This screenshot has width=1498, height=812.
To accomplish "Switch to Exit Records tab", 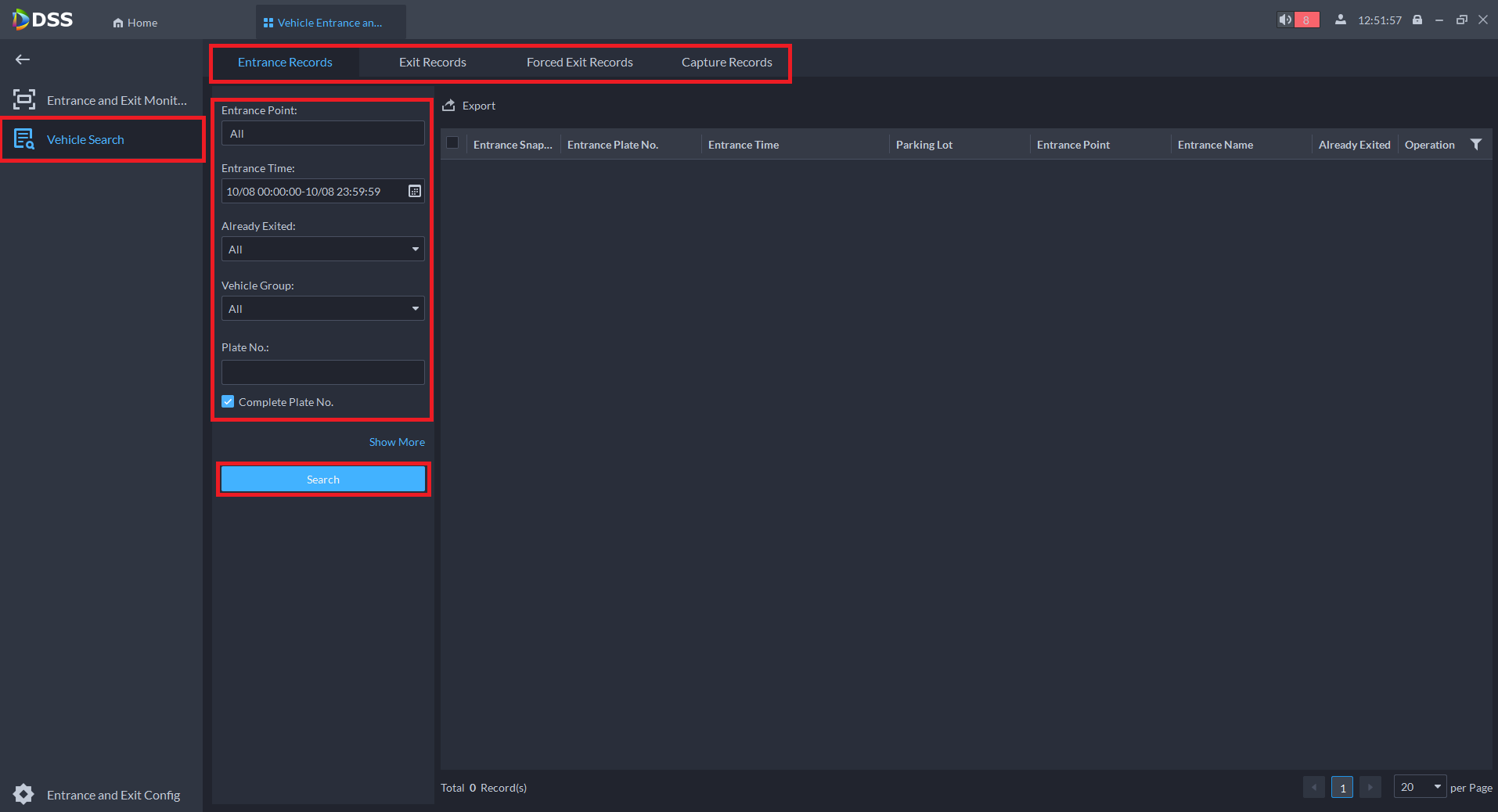I will [x=432, y=63].
